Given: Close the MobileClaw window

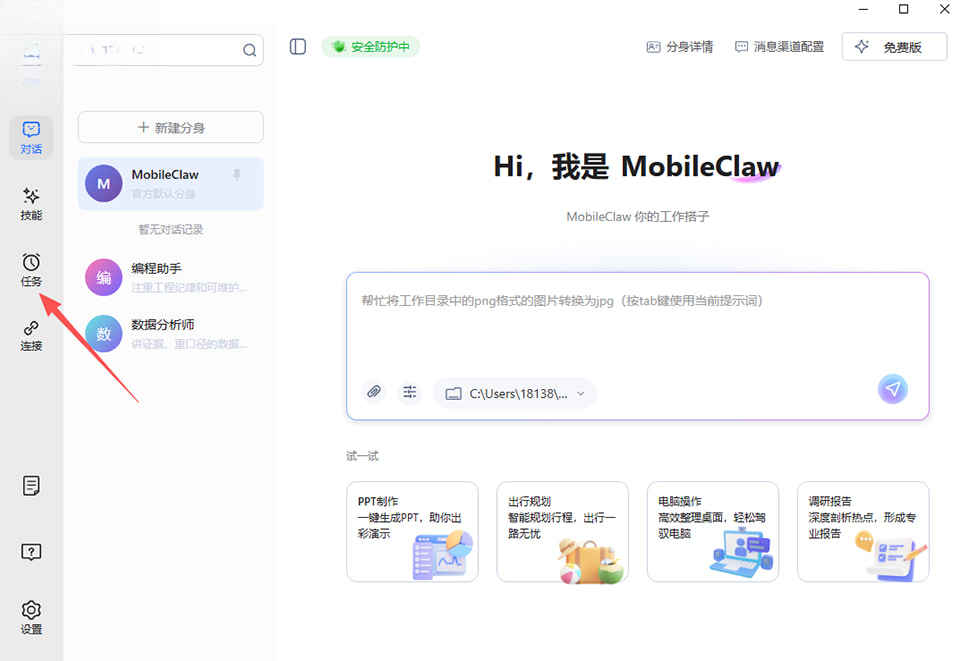Looking at the screenshot, I should pyautogui.click(x=945, y=9).
